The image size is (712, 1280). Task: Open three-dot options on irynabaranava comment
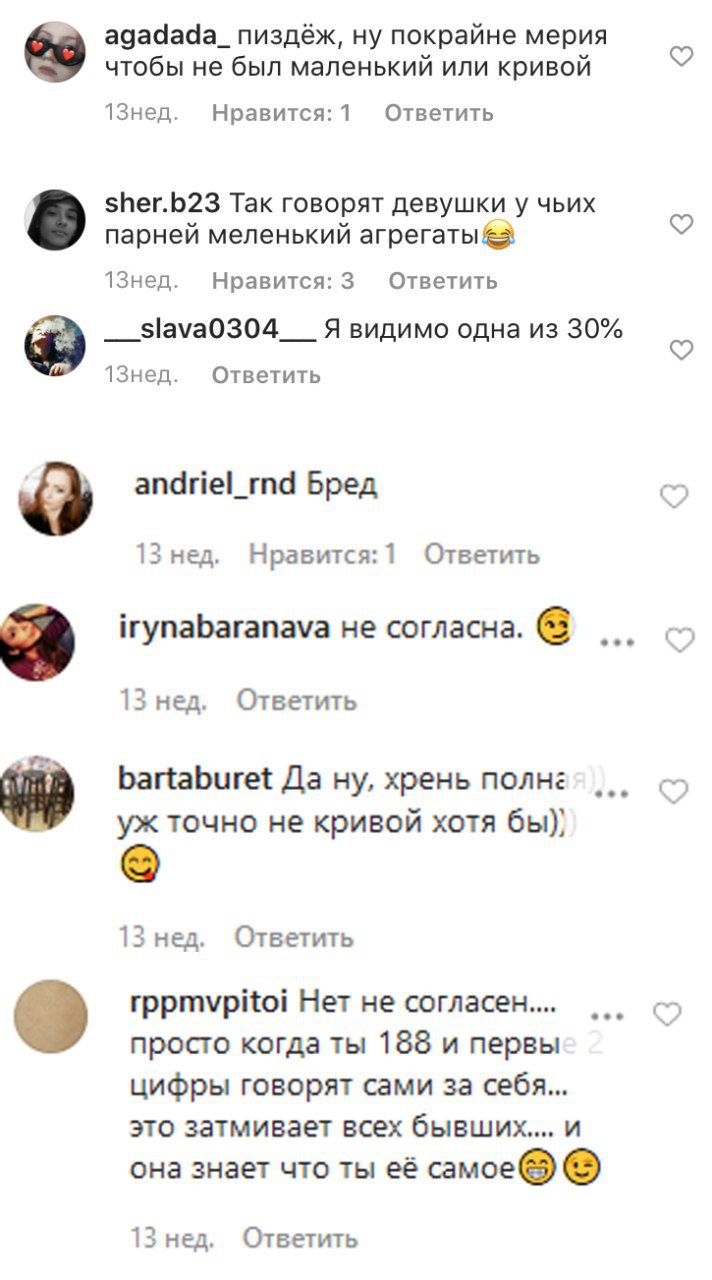[617, 642]
